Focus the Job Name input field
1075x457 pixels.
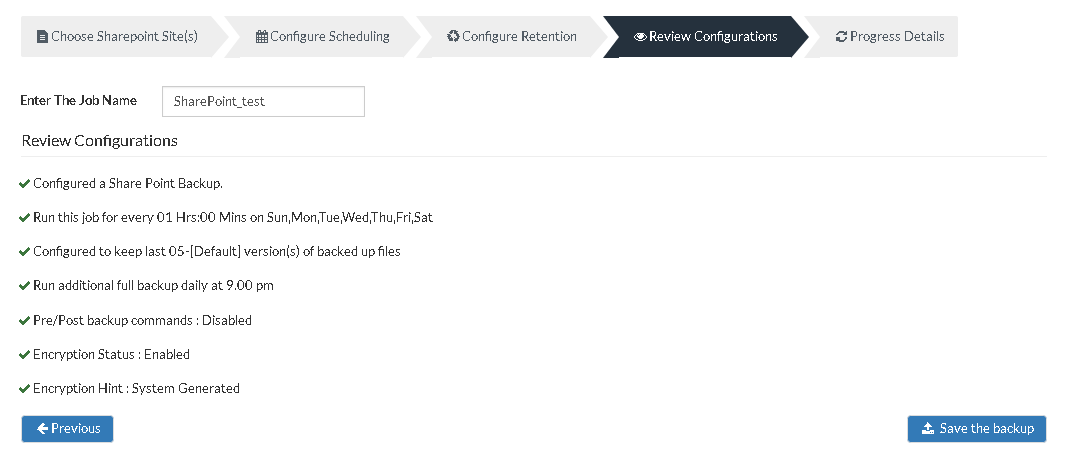click(263, 101)
